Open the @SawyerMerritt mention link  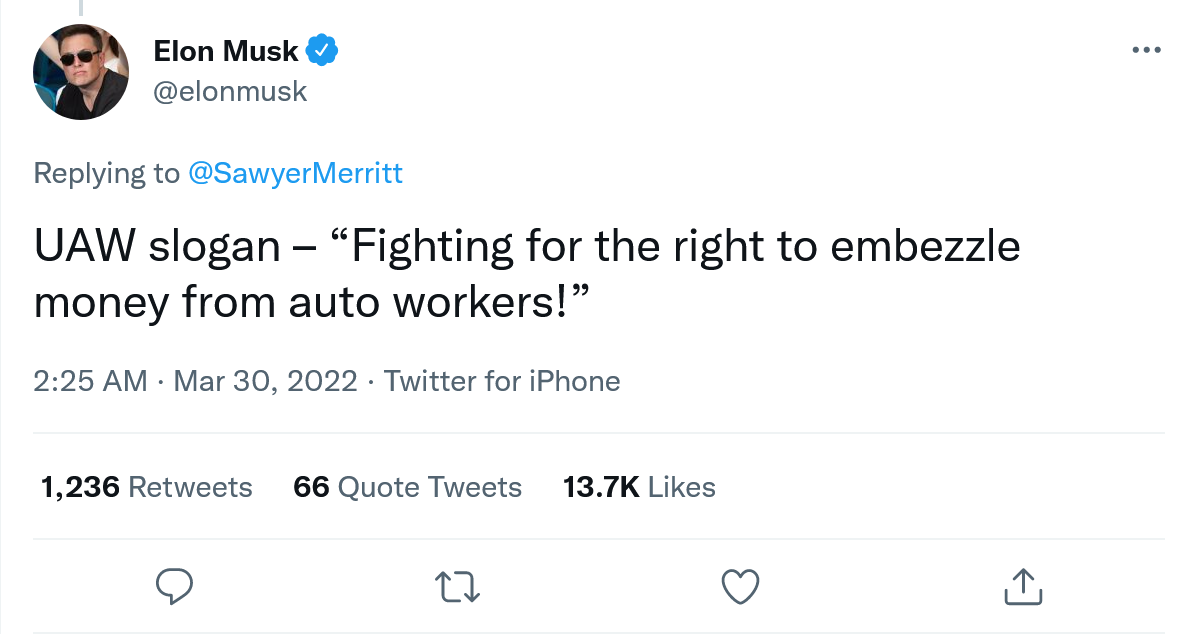tap(295, 173)
